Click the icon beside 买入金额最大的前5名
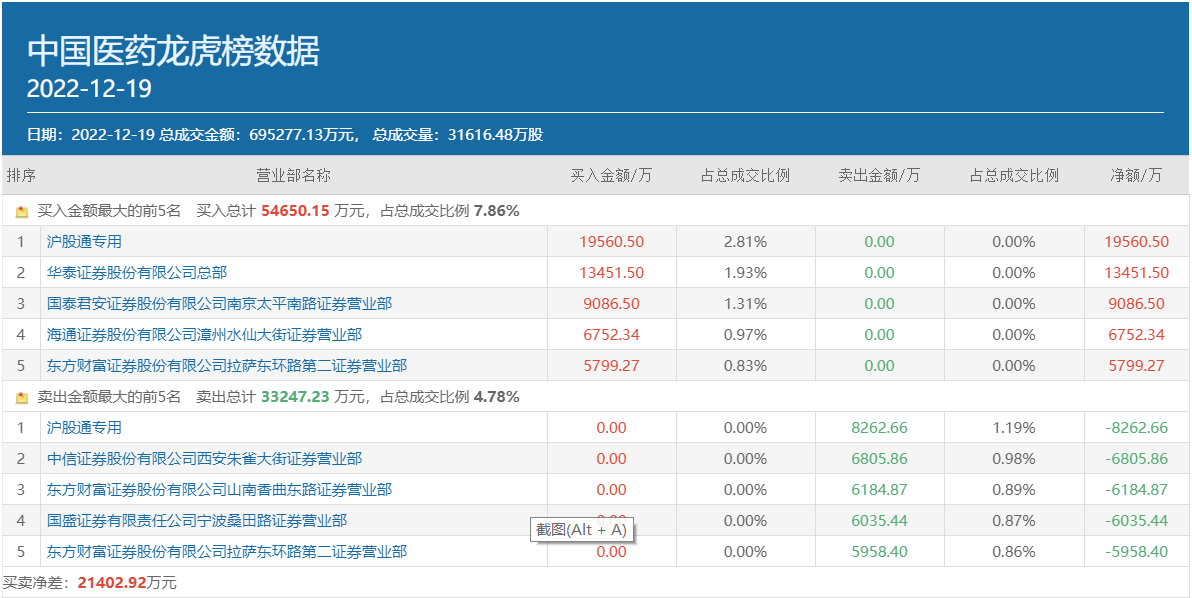Viewport: 1192px width, 598px height. 22,212
